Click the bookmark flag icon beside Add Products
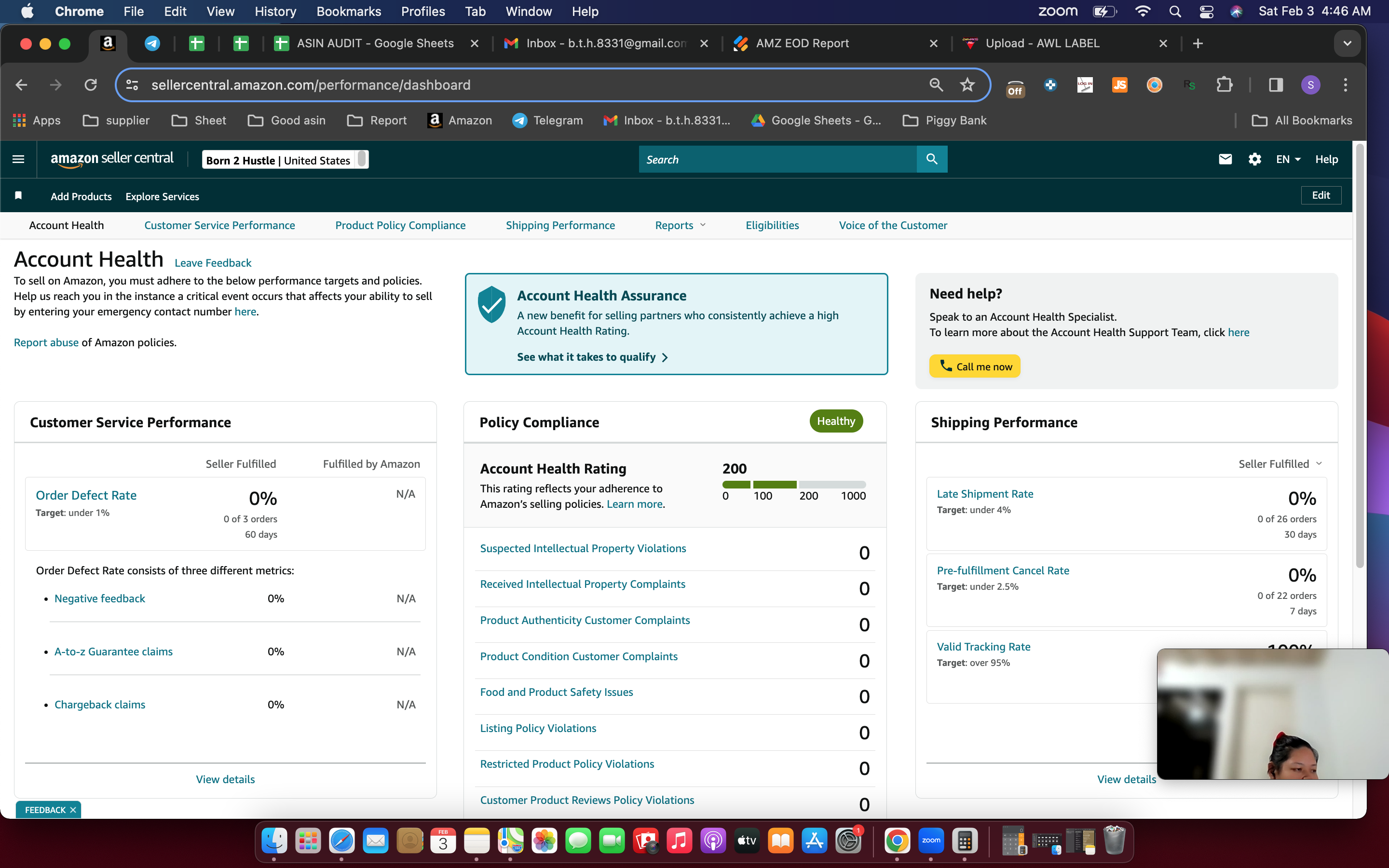The height and width of the screenshot is (868, 1389). (18, 196)
